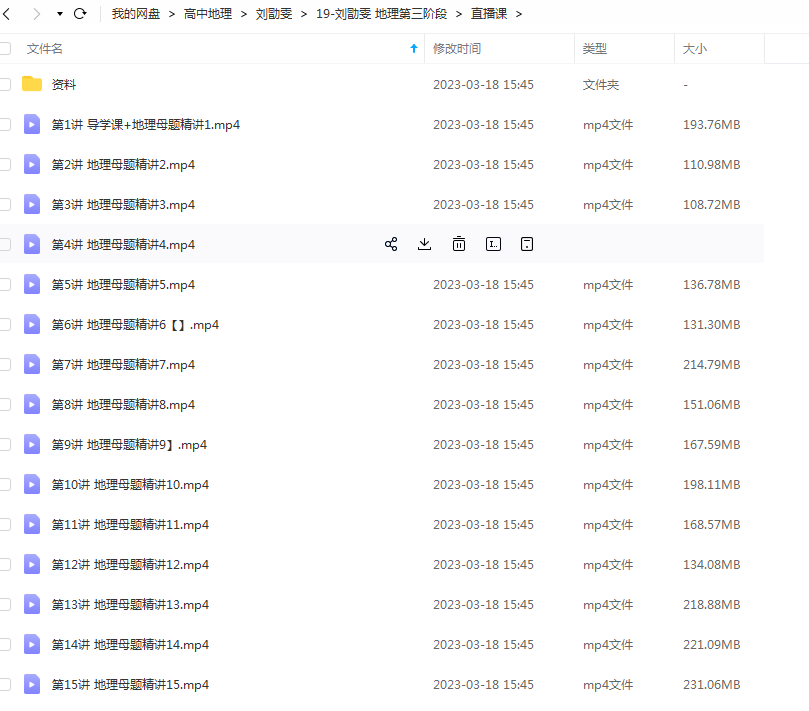Click the 类型 column header

[595, 48]
